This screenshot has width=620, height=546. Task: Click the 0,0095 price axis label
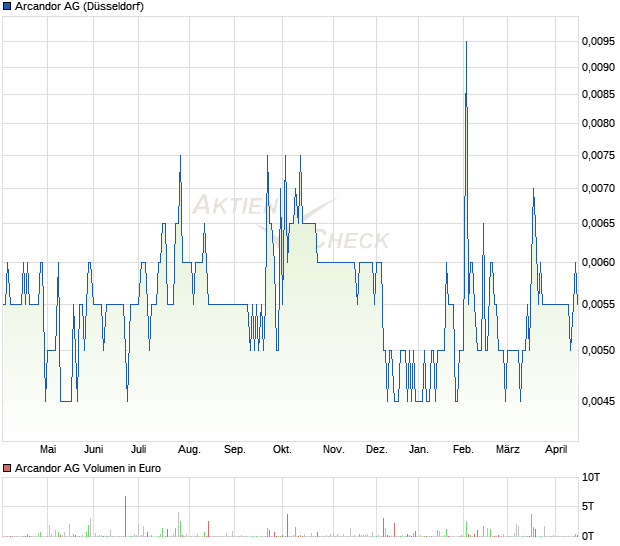[598, 41]
